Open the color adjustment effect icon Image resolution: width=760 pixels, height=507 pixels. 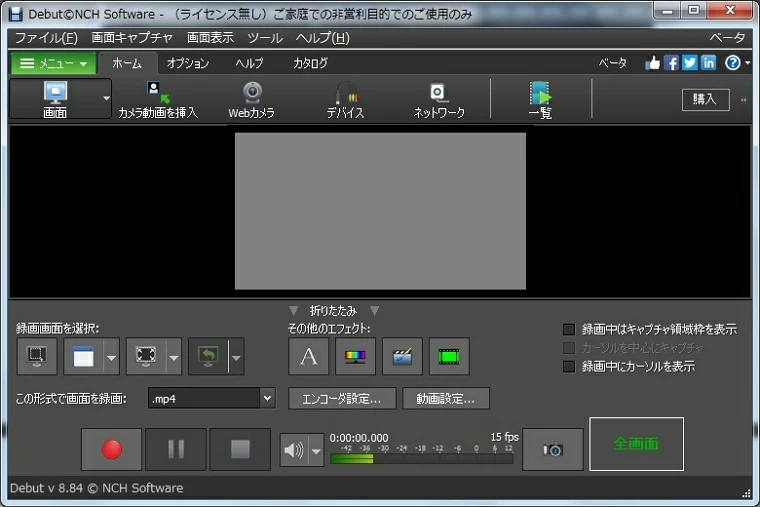click(356, 356)
